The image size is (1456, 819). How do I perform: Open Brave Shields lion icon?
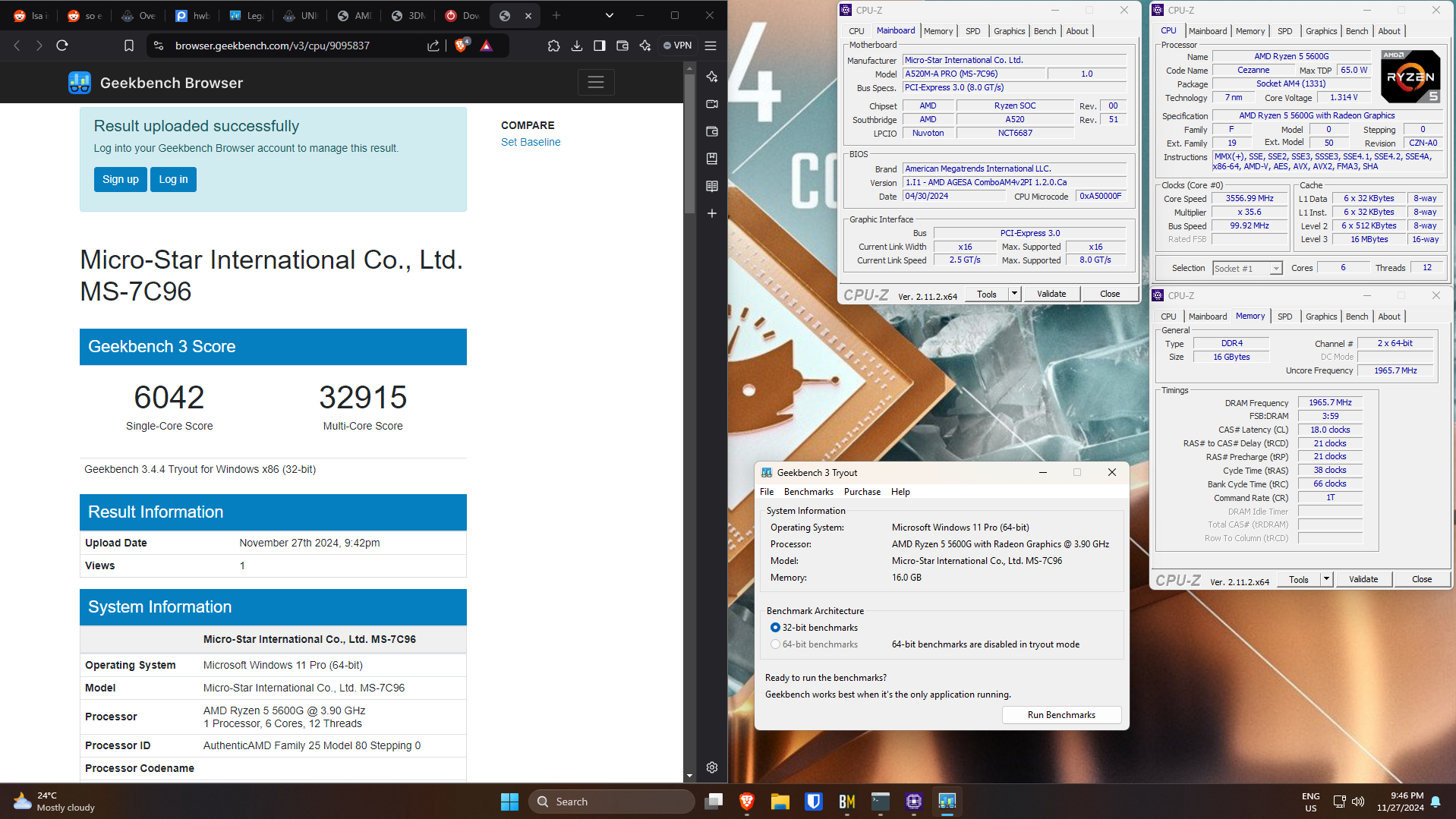coord(461,46)
